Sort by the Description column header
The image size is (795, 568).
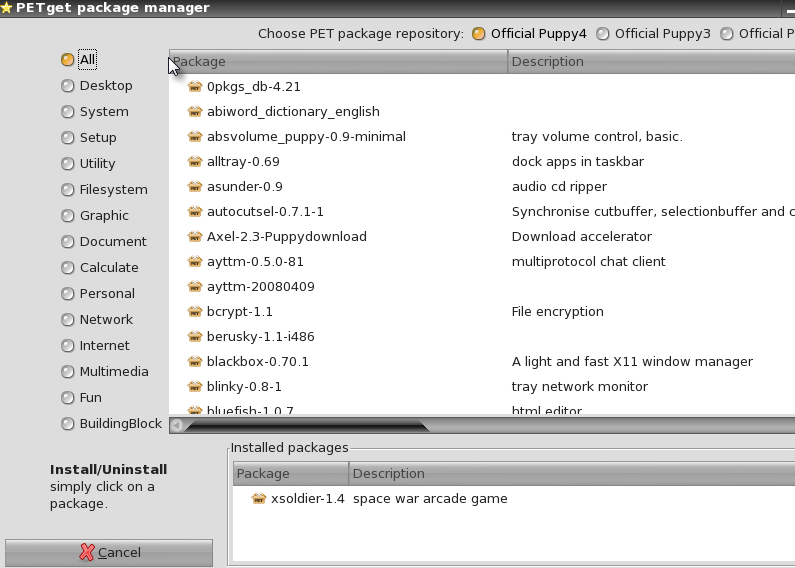(x=651, y=61)
